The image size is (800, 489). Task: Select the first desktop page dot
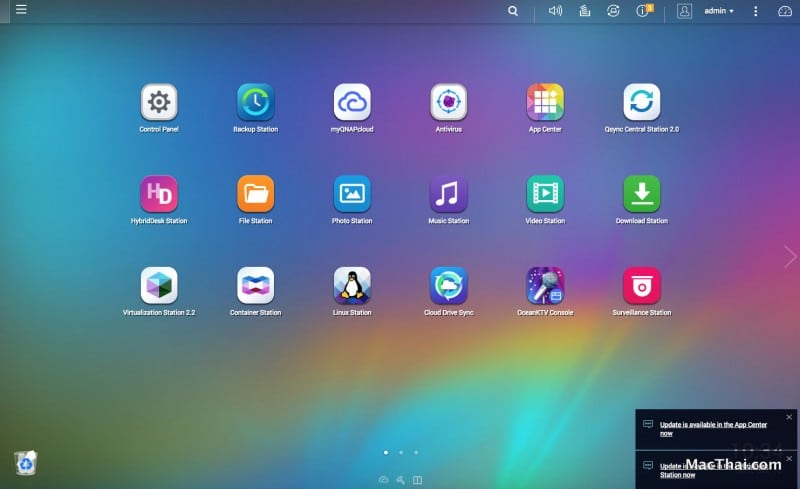click(x=386, y=452)
